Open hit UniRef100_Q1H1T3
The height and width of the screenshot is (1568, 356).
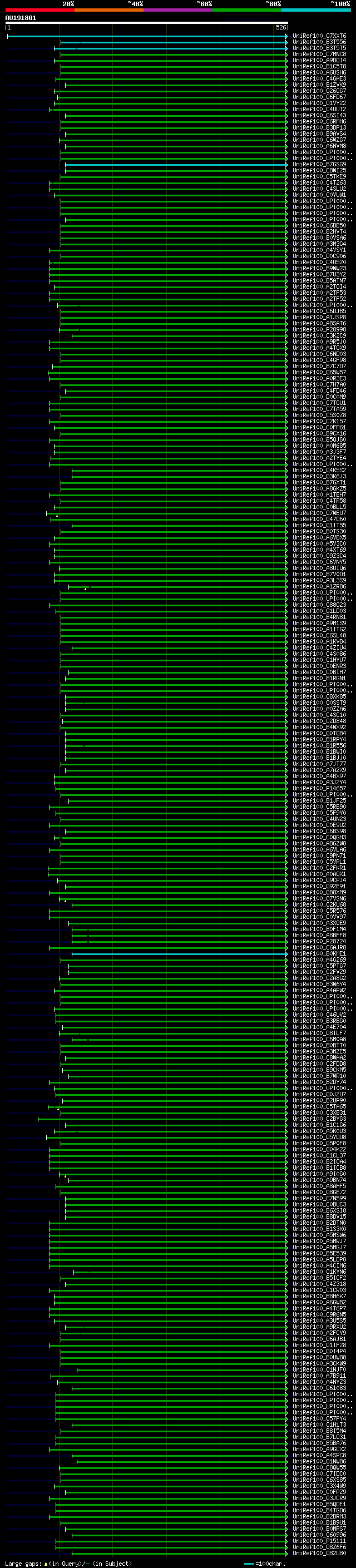click(x=319, y=1424)
